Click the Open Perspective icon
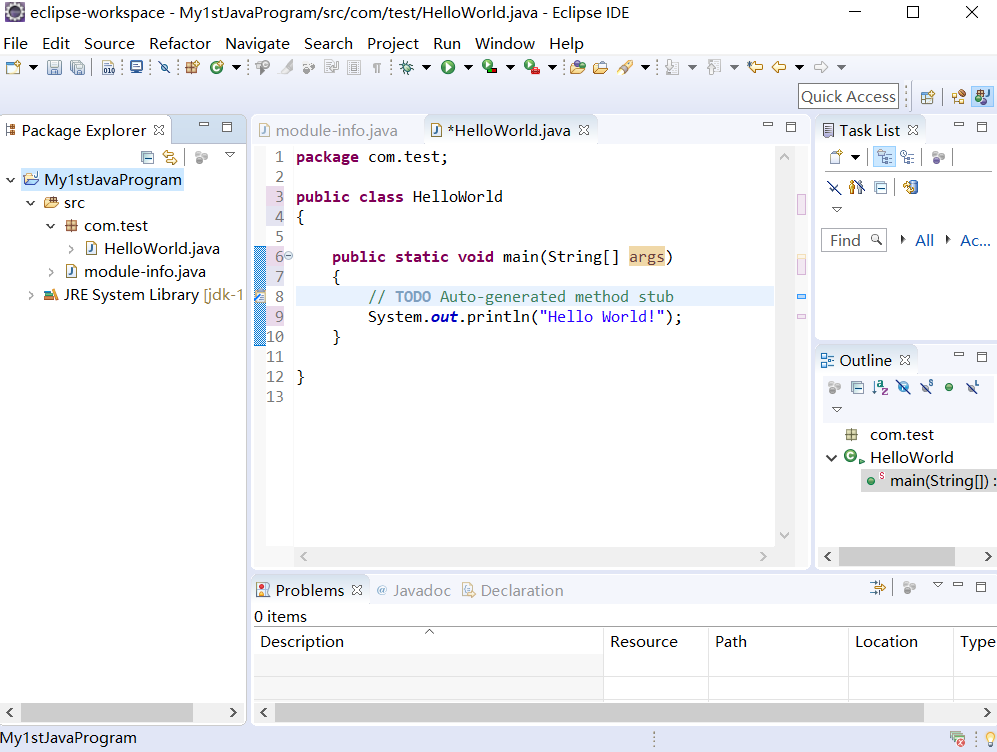 (928, 97)
